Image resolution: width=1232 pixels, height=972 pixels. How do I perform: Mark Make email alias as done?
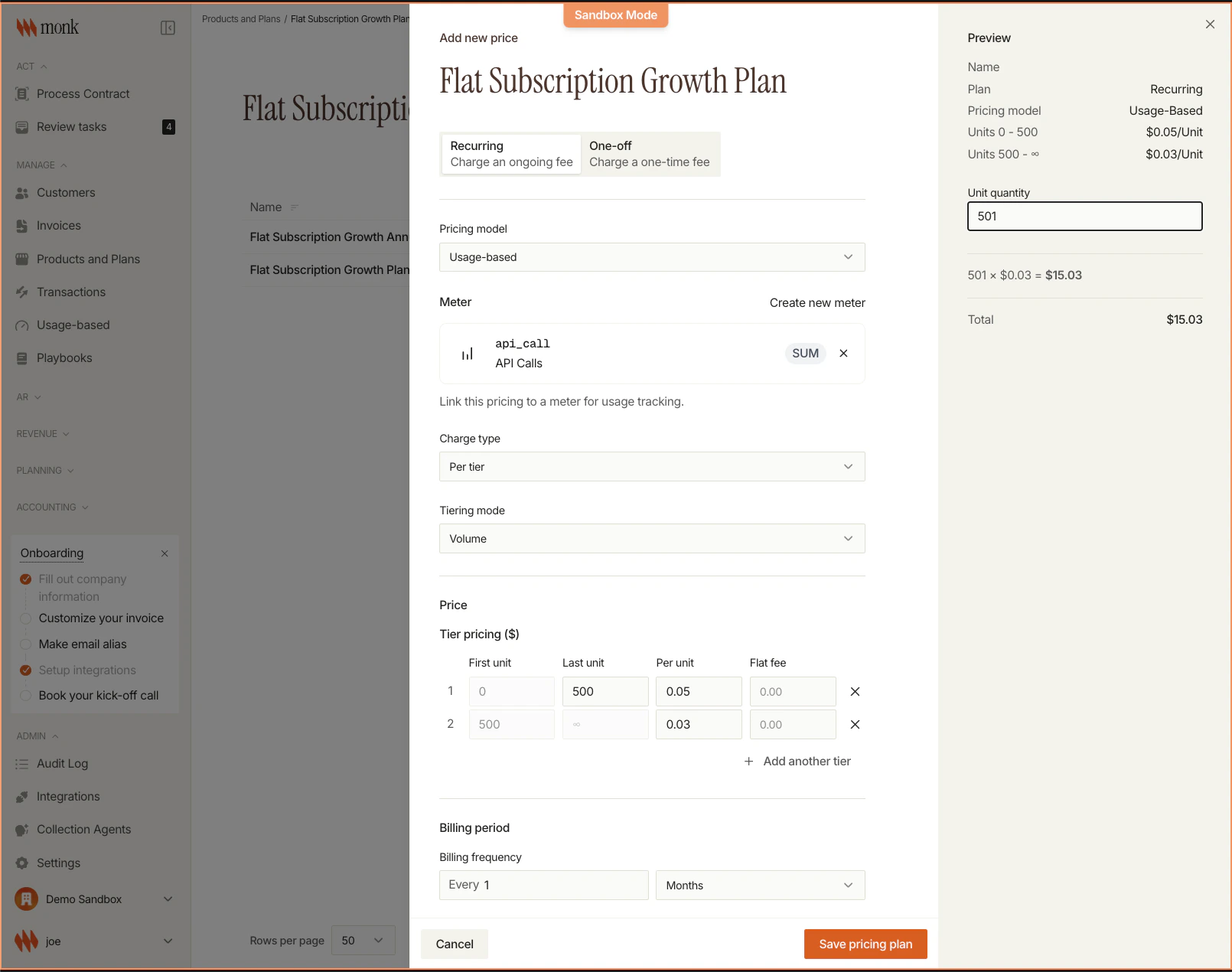point(25,644)
